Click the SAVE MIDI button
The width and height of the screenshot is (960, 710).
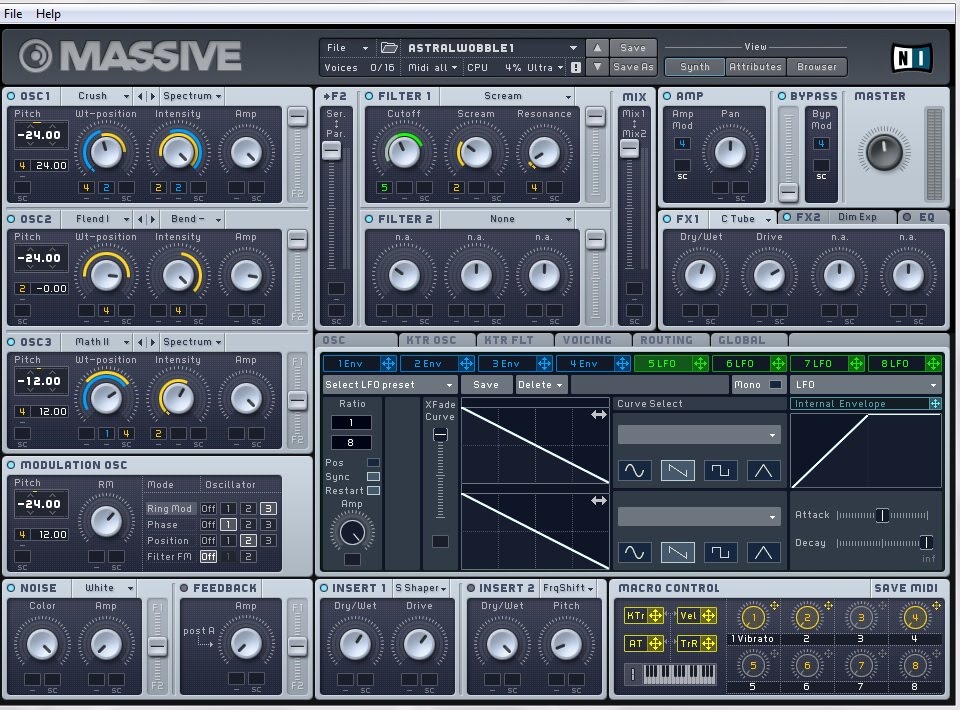906,588
